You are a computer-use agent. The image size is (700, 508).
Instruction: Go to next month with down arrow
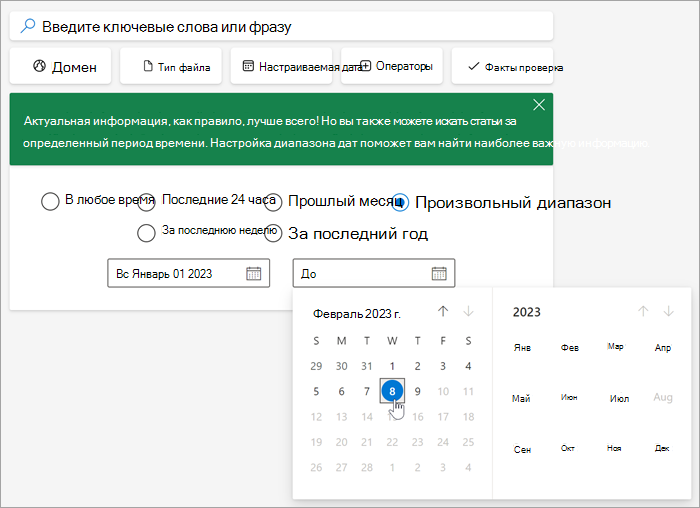468,311
